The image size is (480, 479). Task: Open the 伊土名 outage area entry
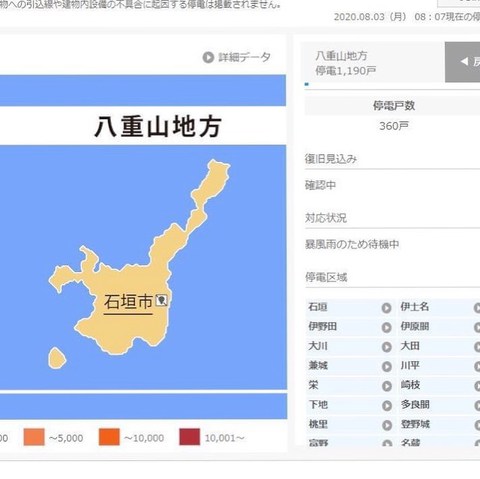coord(414,307)
